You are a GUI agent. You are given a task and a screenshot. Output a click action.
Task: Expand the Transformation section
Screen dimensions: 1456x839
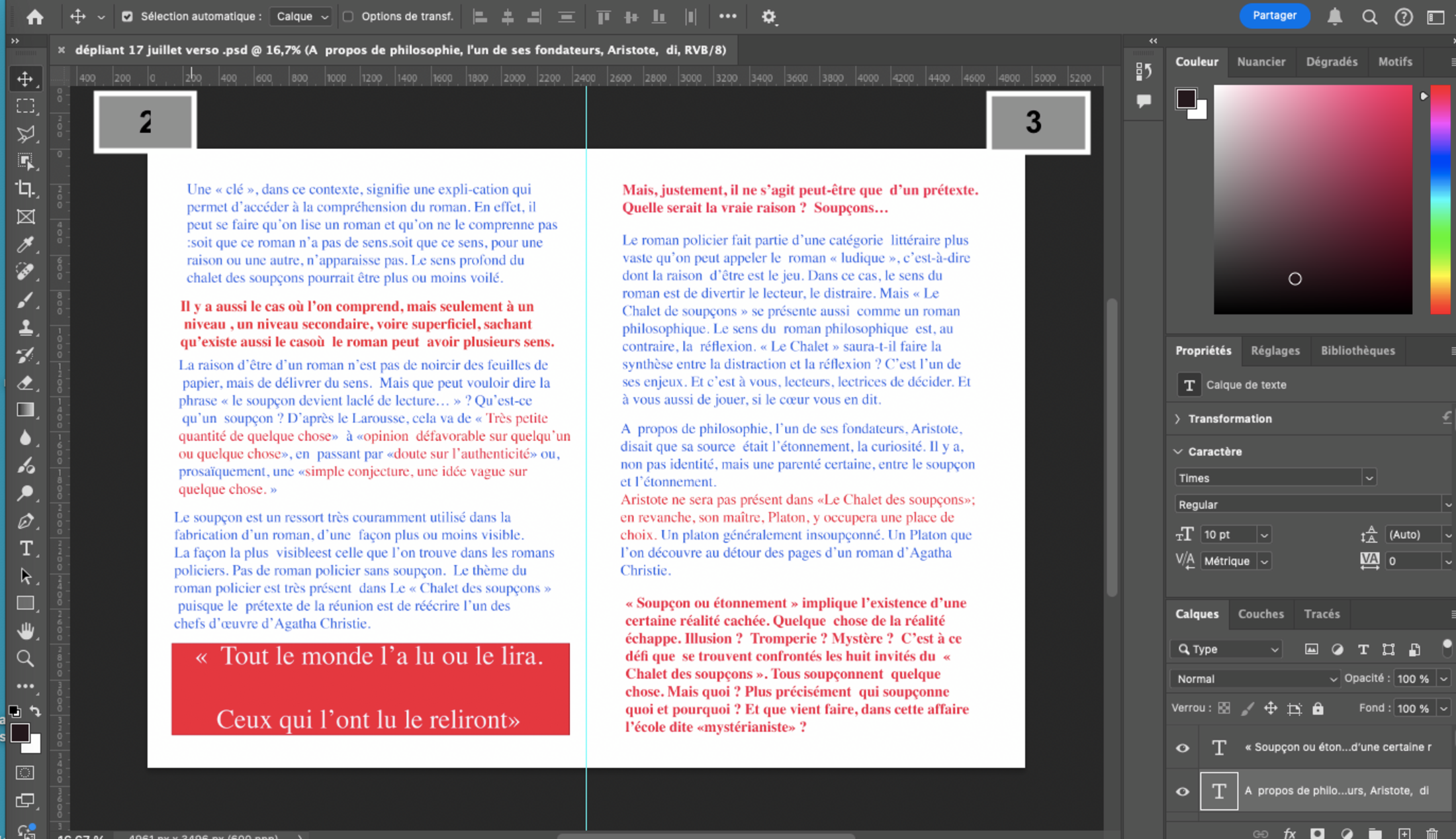(x=1178, y=419)
